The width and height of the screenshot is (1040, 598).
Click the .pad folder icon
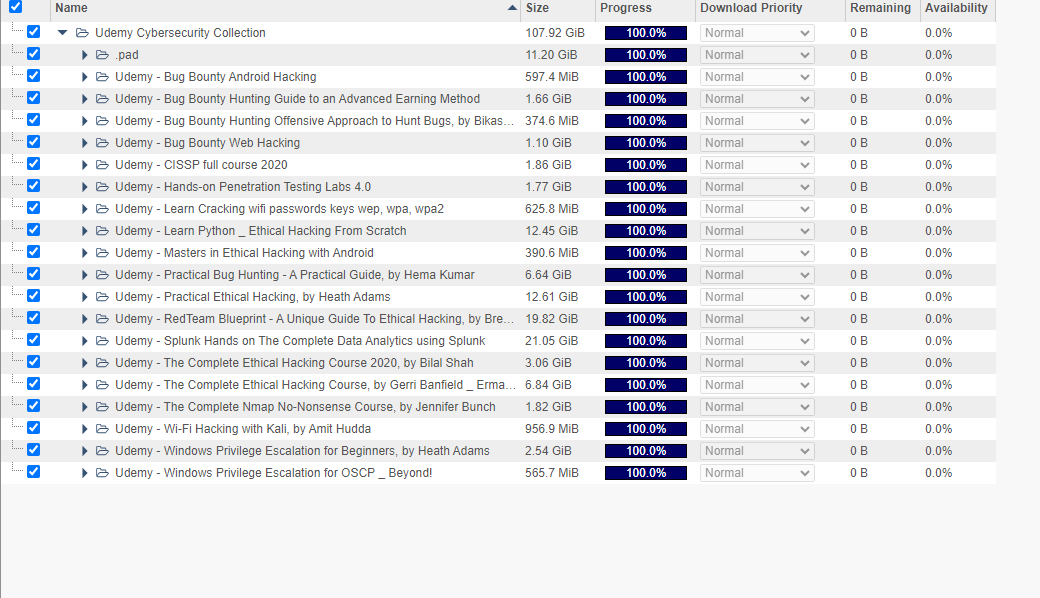pos(102,54)
